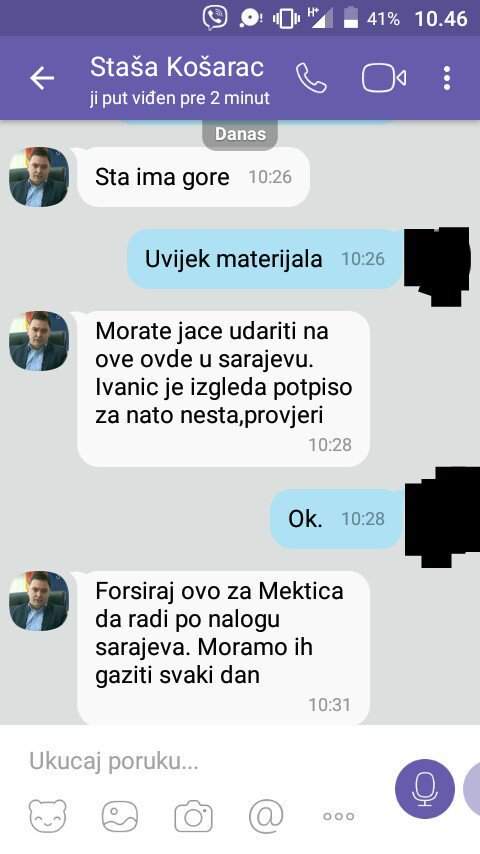
Task: Tap the 'Ukucaj poruku...' message field
Action: point(207,761)
